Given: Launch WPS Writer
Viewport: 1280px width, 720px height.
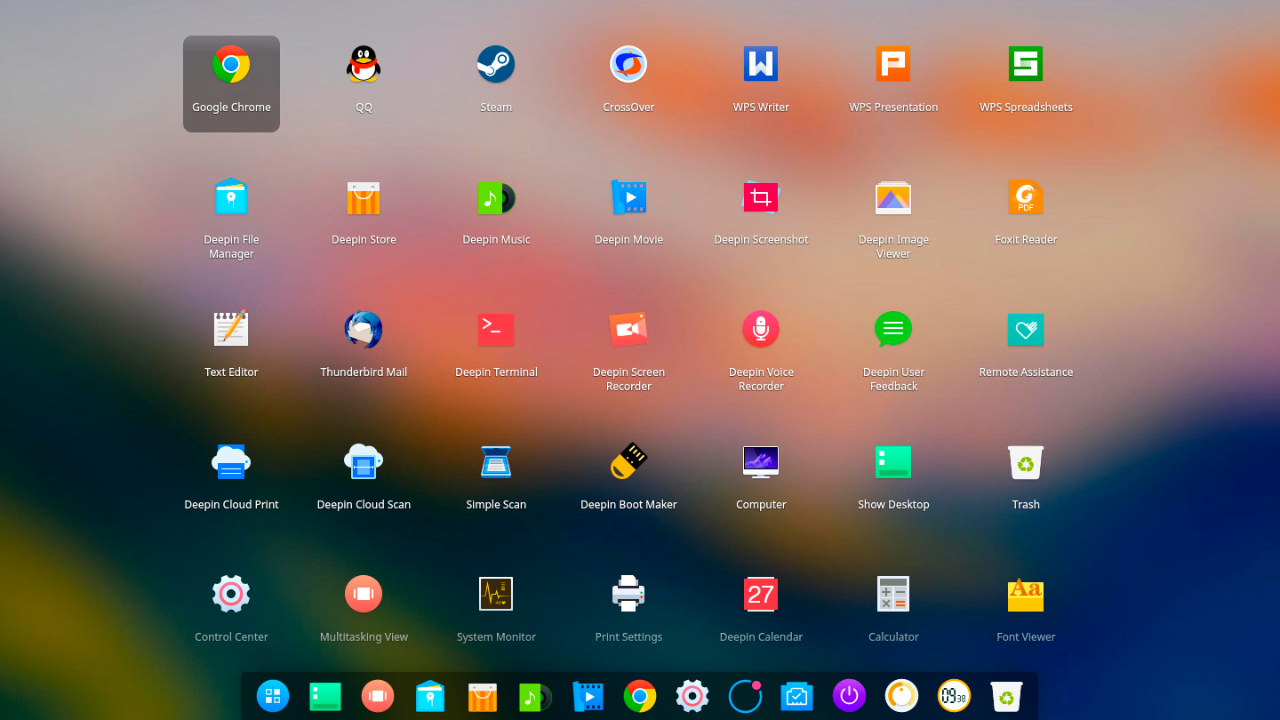Looking at the screenshot, I should (x=761, y=65).
